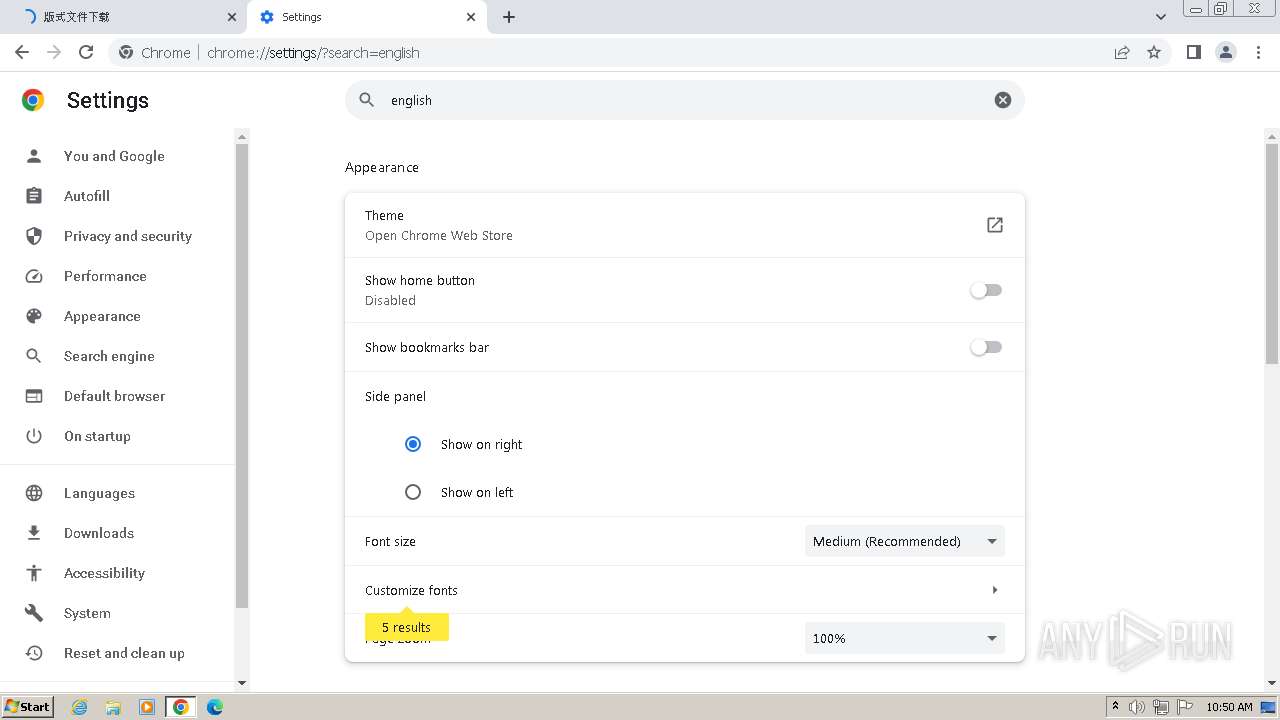The height and width of the screenshot is (720, 1280).
Task: Open the Font size dropdown
Action: tap(904, 541)
